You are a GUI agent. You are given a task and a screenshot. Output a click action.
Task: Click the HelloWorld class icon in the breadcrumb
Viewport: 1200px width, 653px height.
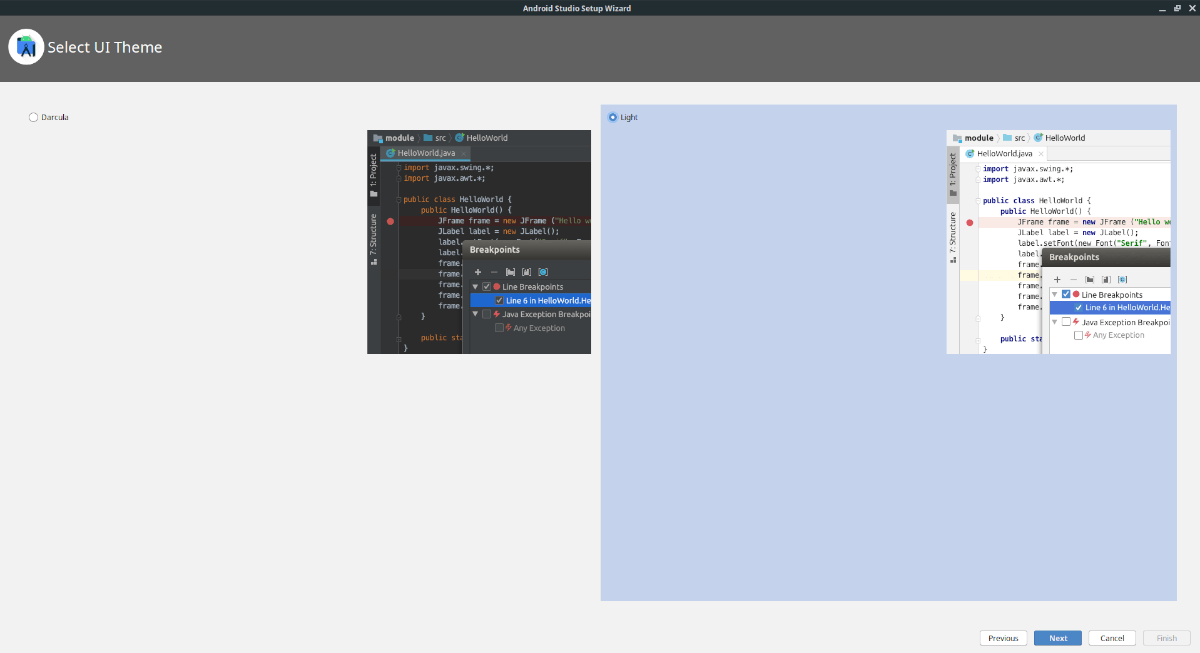pyautogui.click(x=459, y=138)
